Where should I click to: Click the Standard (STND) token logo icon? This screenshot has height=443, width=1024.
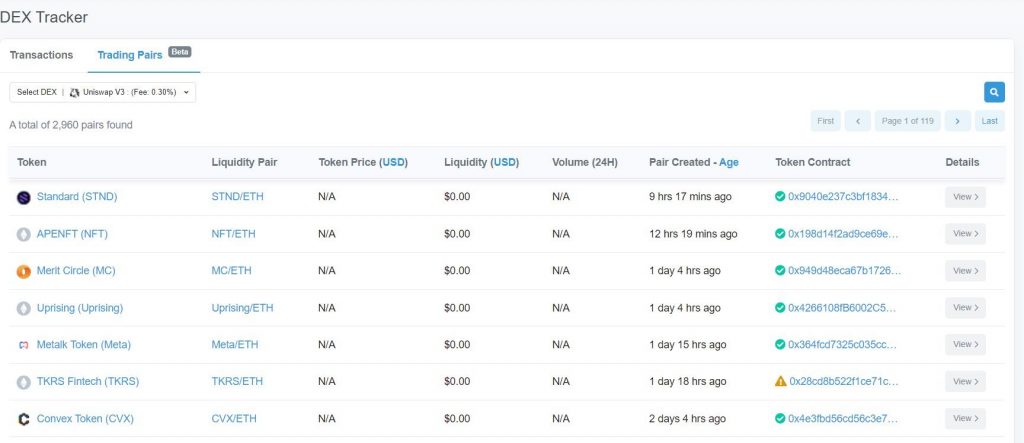point(24,197)
